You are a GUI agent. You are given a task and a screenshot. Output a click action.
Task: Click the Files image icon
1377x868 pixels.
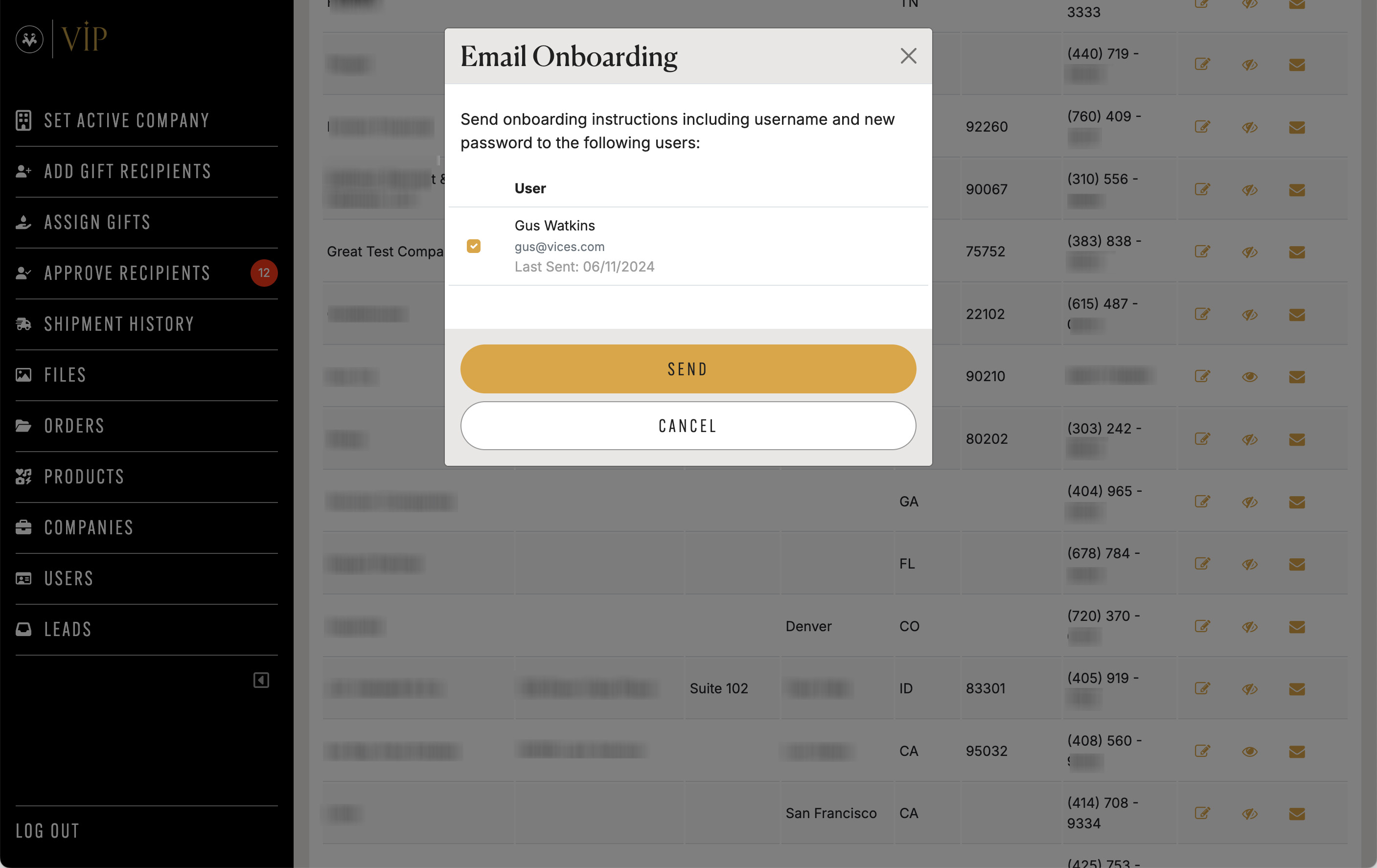click(x=23, y=374)
